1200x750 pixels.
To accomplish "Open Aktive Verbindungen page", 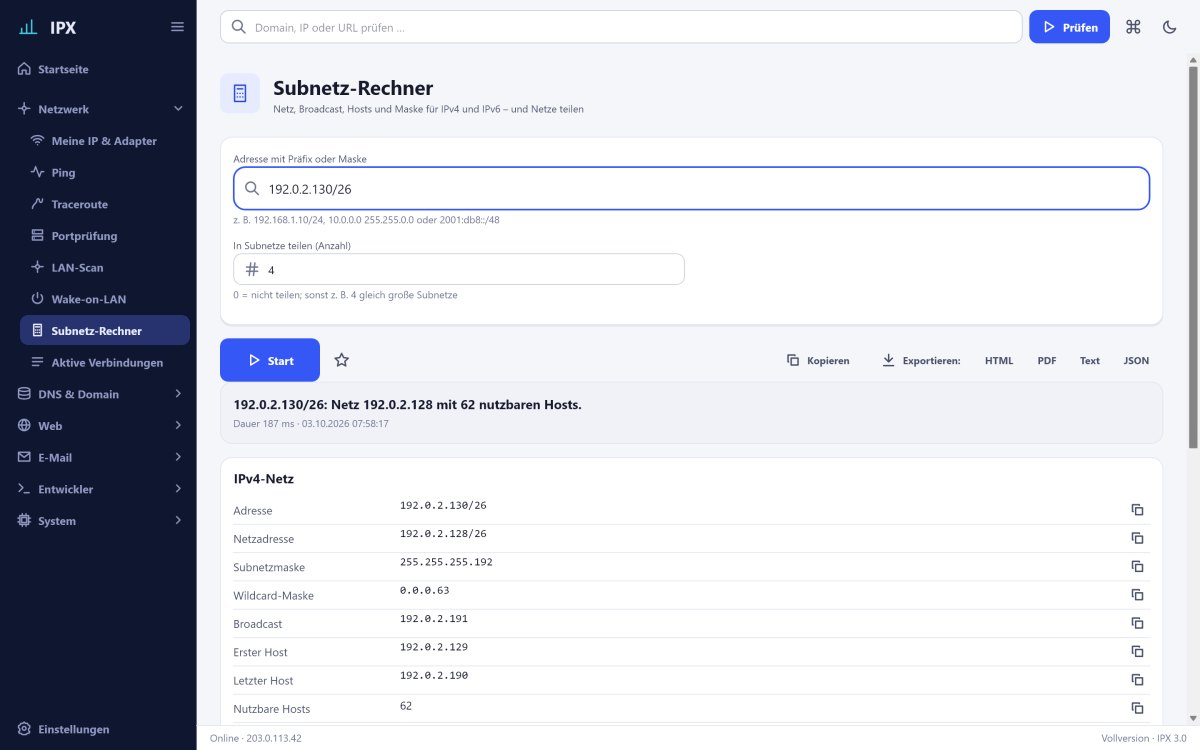I will pos(105,362).
